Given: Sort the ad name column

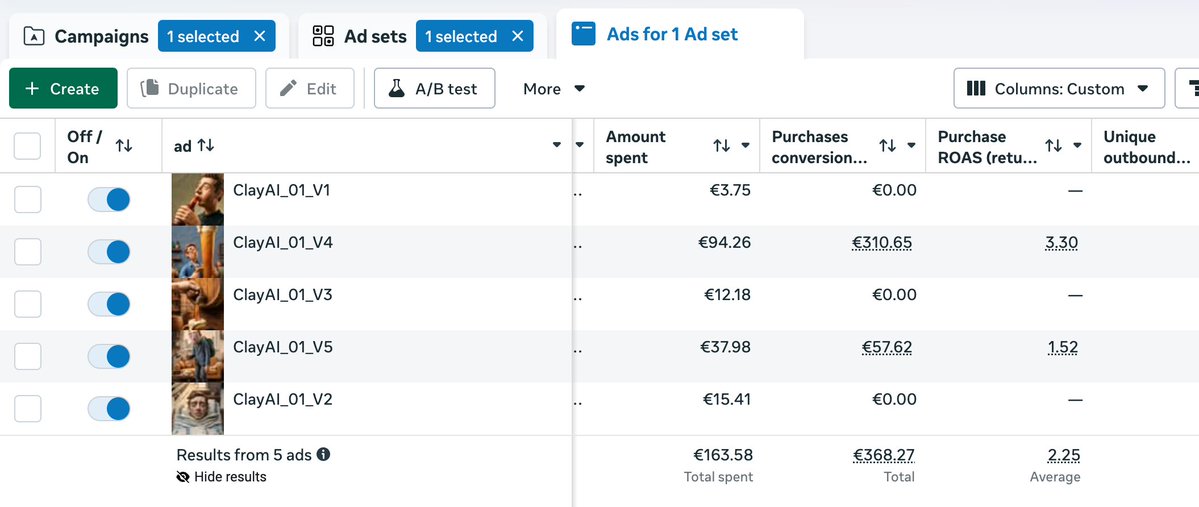Looking at the screenshot, I should (207, 146).
